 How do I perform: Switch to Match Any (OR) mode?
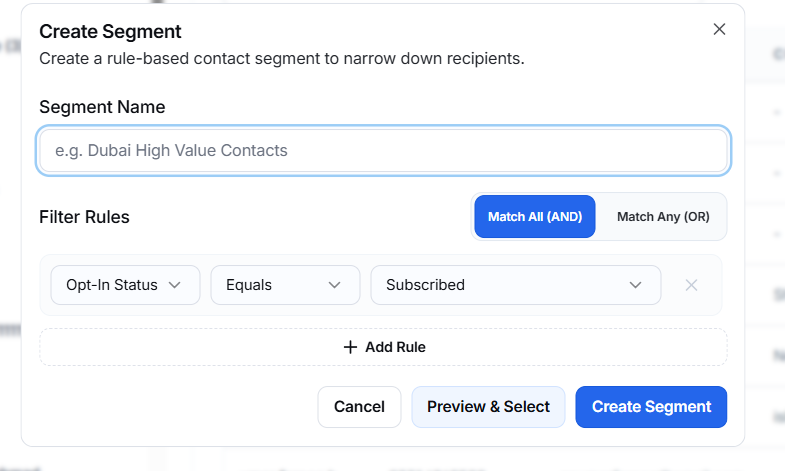coord(663,217)
